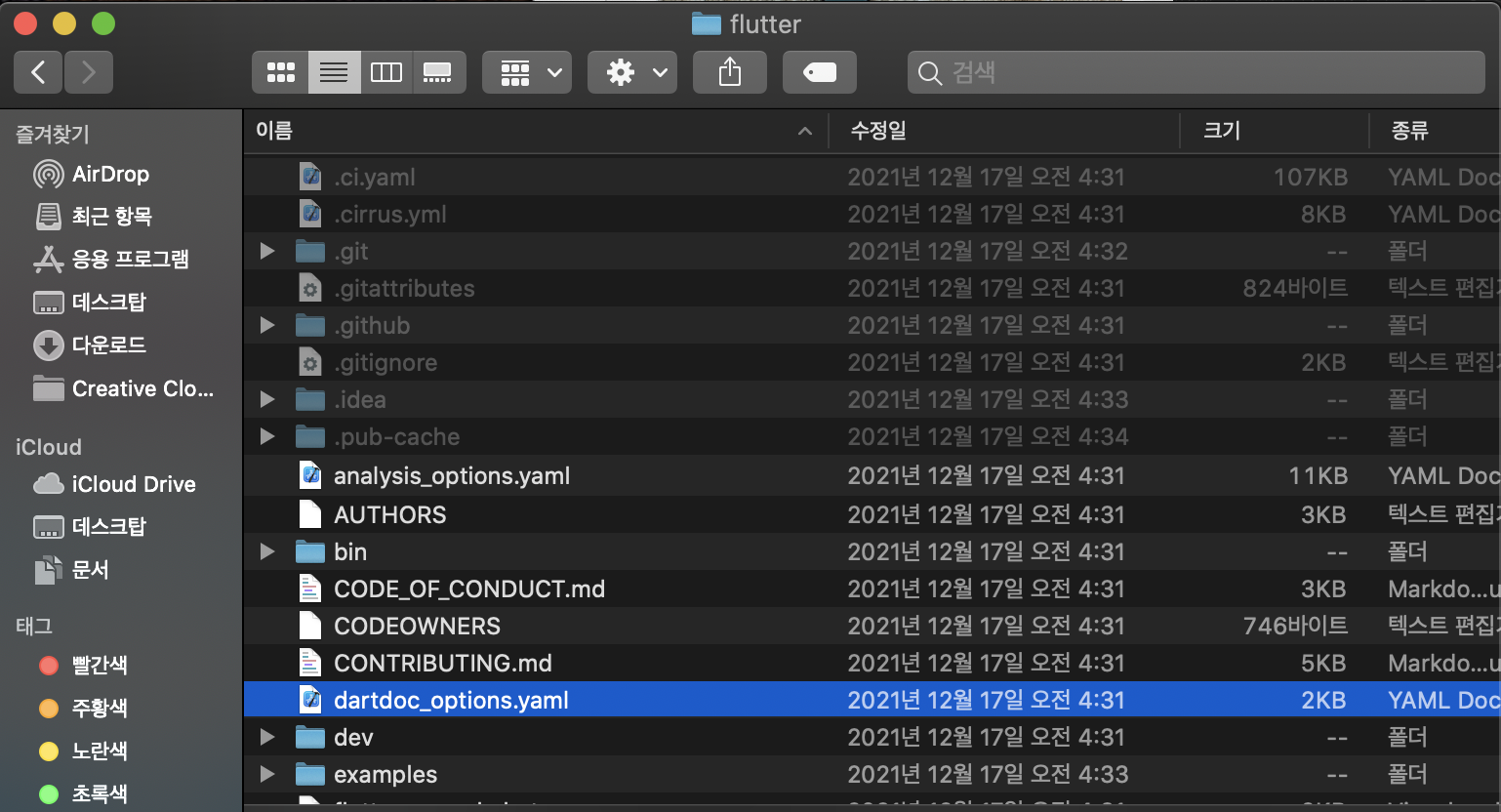Open the group-by arrangement dropdown
The width and height of the screenshot is (1501, 812).
(x=527, y=72)
